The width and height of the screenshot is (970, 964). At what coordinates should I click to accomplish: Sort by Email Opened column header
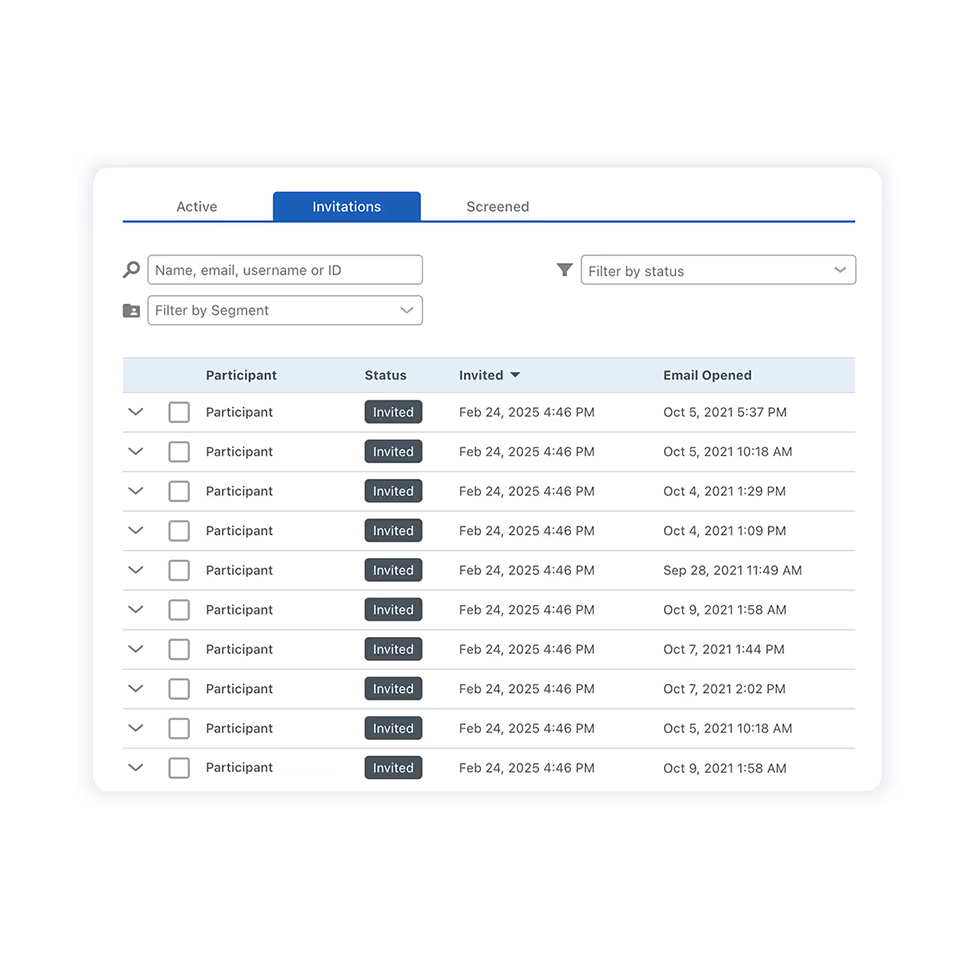[707, 375]
